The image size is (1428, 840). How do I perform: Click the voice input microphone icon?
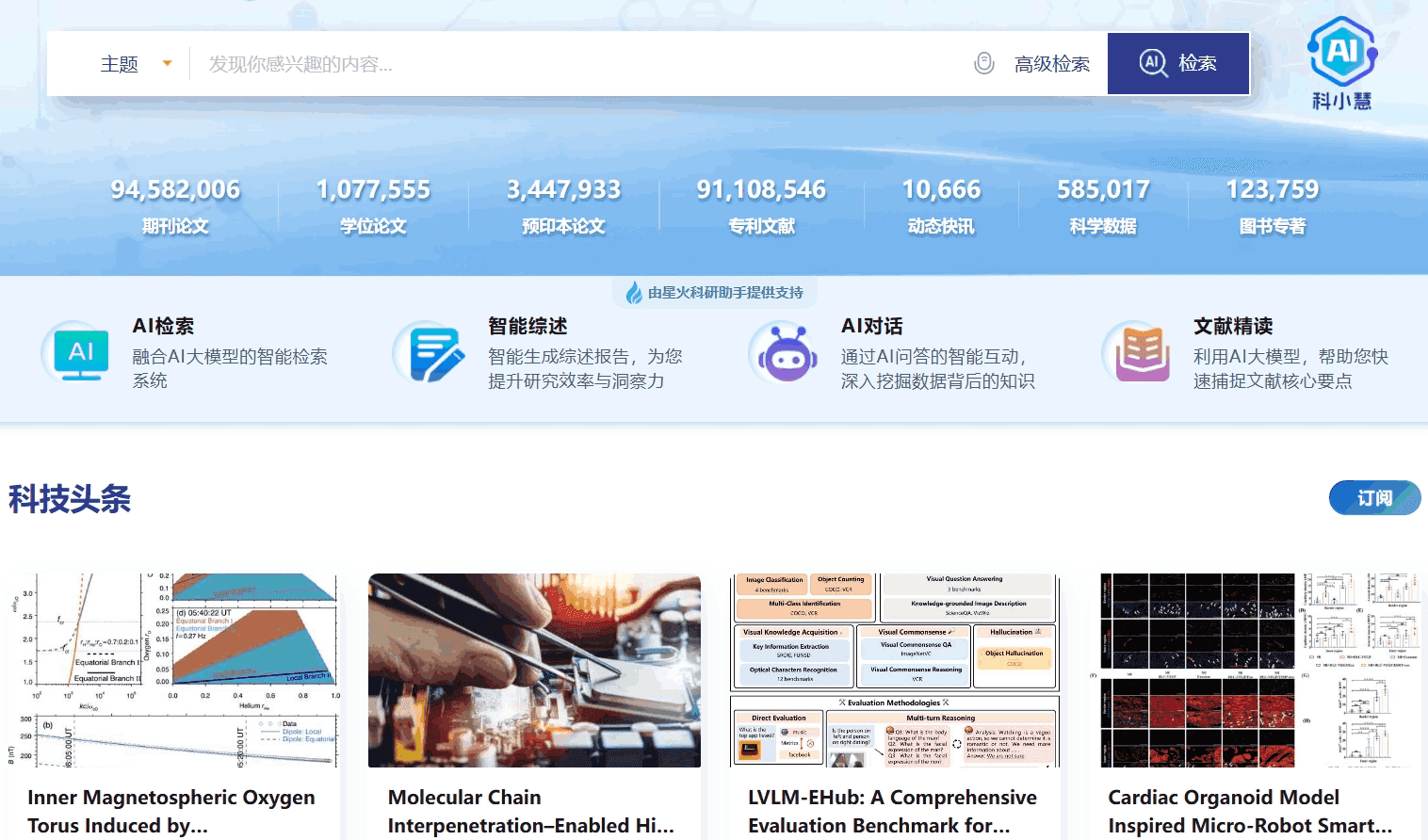tap(984, 63)
